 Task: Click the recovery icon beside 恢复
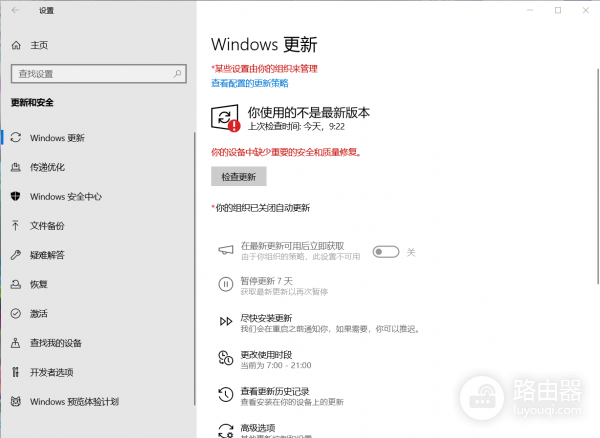16,284
